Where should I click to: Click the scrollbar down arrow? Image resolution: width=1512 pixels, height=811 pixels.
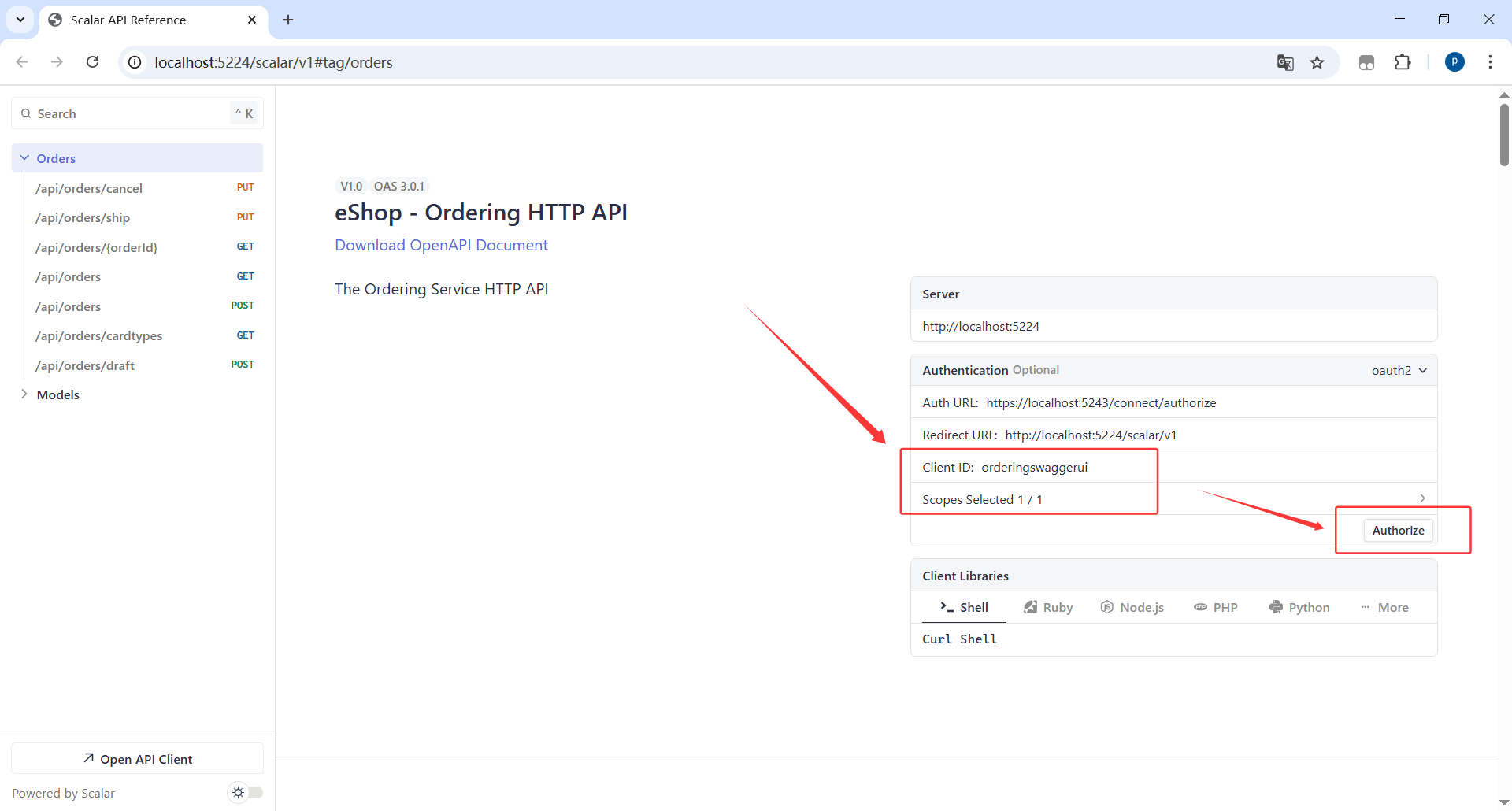[x=1504, y=802]
